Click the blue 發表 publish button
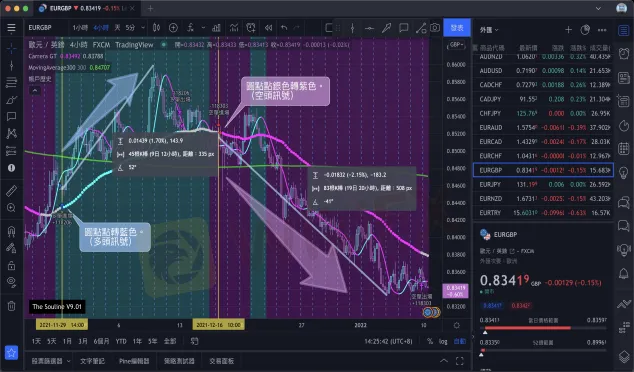Screen dimensions: 634x372 coord(457,27)
